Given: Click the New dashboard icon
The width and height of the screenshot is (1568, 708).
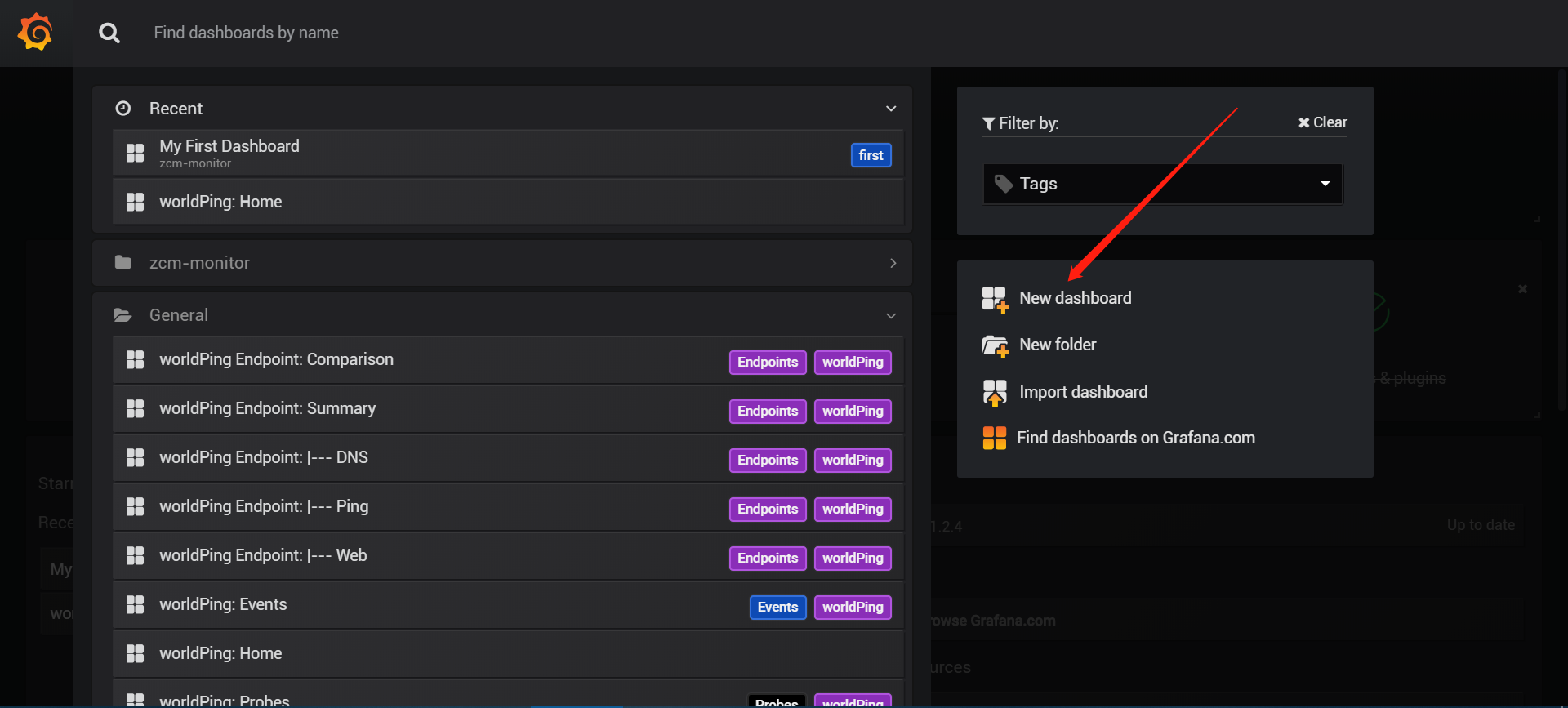Looking at the screenshot, I should pos(995,299).
